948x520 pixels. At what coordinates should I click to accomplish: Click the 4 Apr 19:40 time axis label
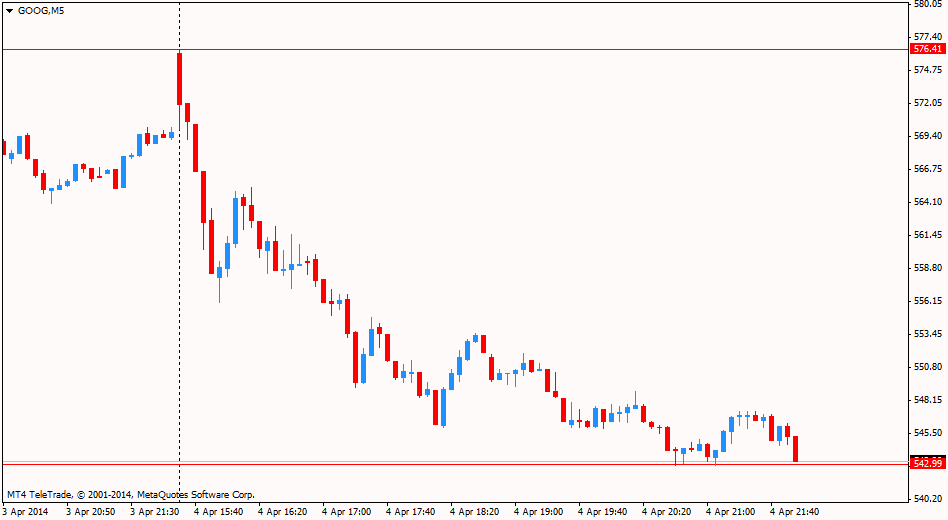(x=603, y=512)
